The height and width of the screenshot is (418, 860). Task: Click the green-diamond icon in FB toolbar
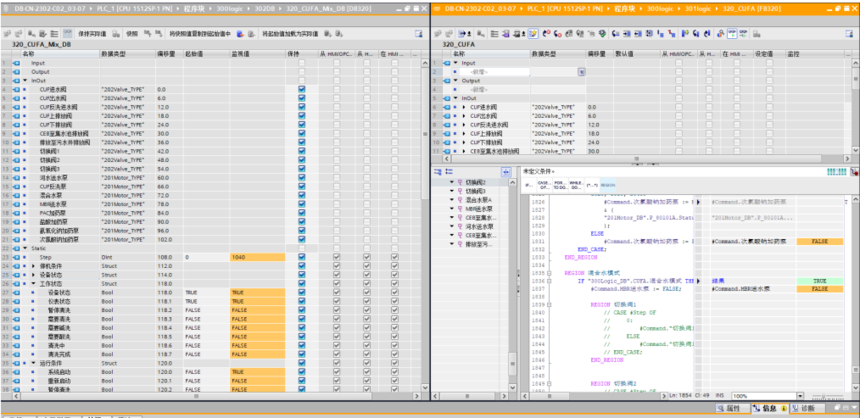pyautogui.click(x=602, y=34)
